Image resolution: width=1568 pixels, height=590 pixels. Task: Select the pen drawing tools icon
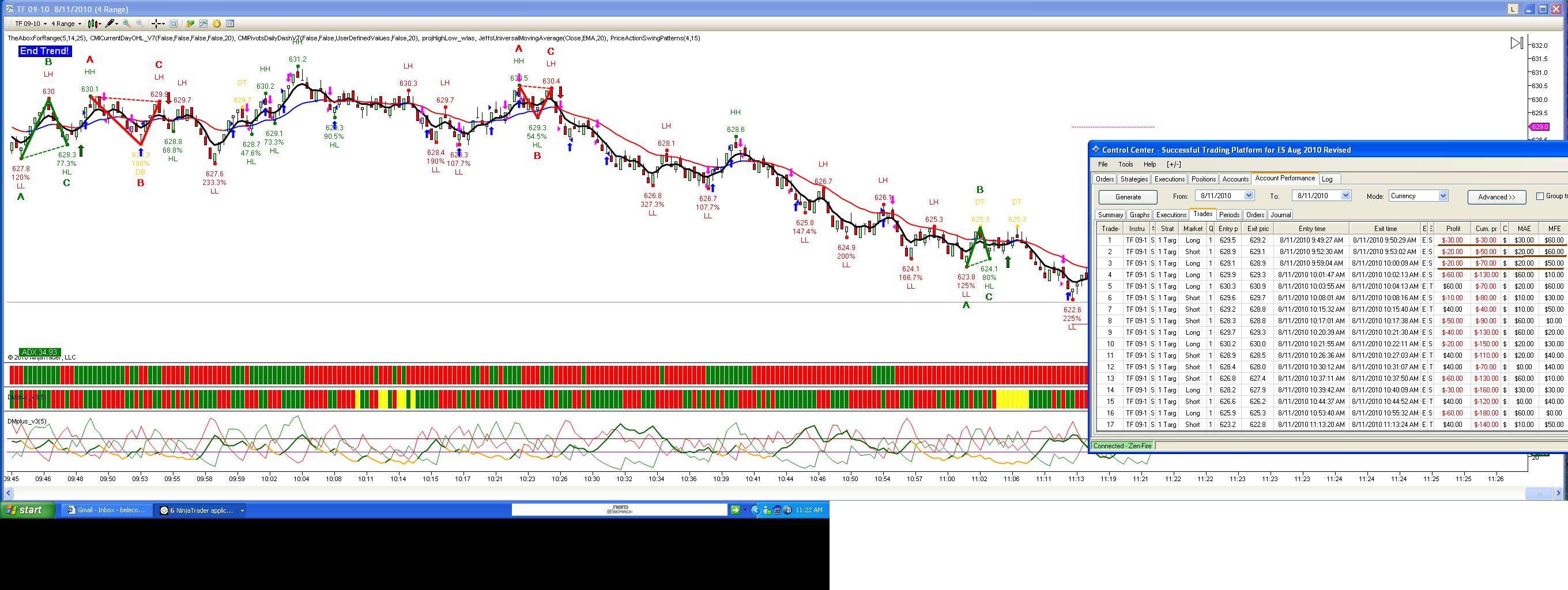[111, 24]
